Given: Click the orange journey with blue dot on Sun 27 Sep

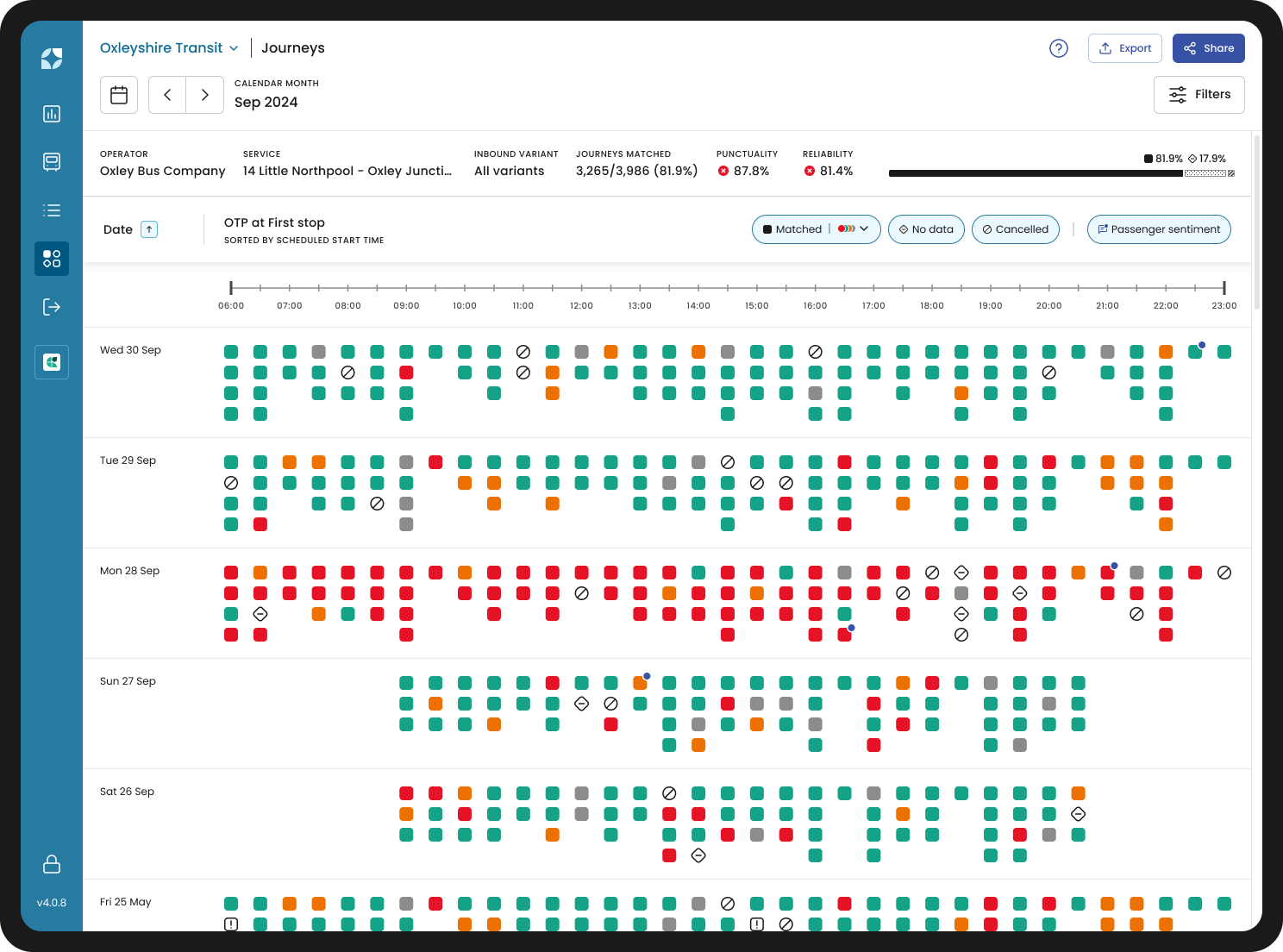Looking at the screenshot, I should tap(640, 683).
